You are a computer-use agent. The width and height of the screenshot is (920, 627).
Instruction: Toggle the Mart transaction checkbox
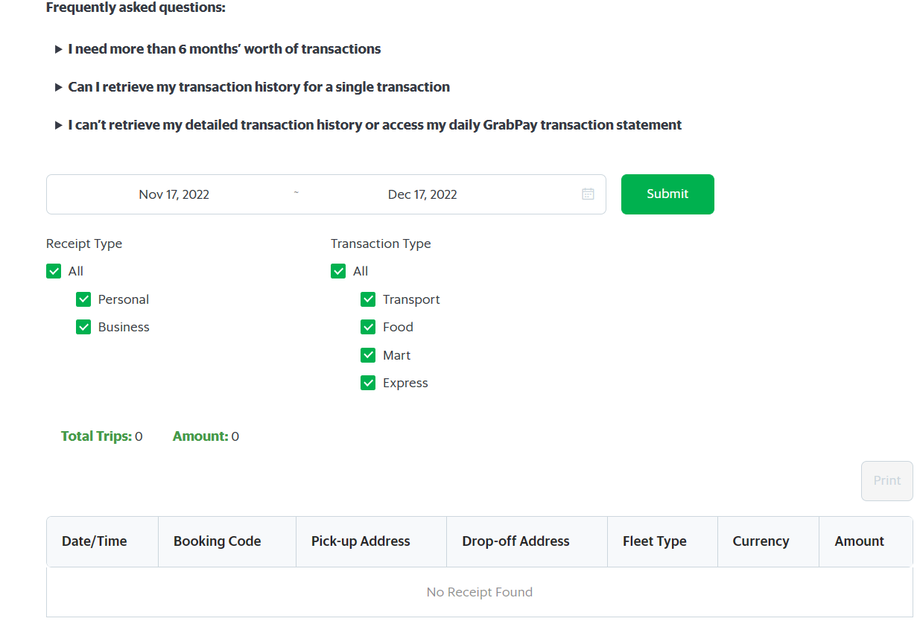(x=369, y=355)
